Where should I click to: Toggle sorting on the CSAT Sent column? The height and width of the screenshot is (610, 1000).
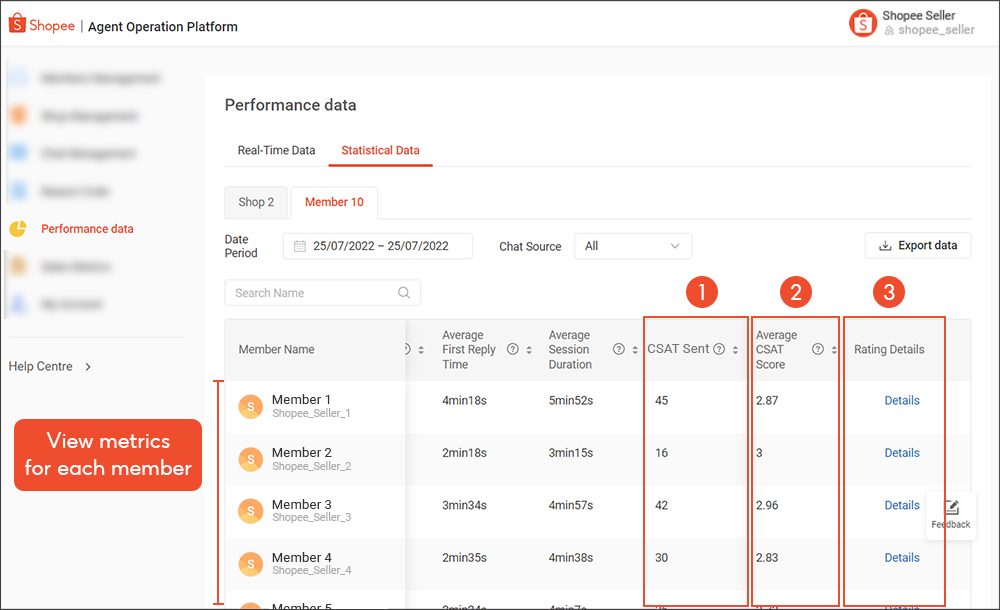pos(736,348)
